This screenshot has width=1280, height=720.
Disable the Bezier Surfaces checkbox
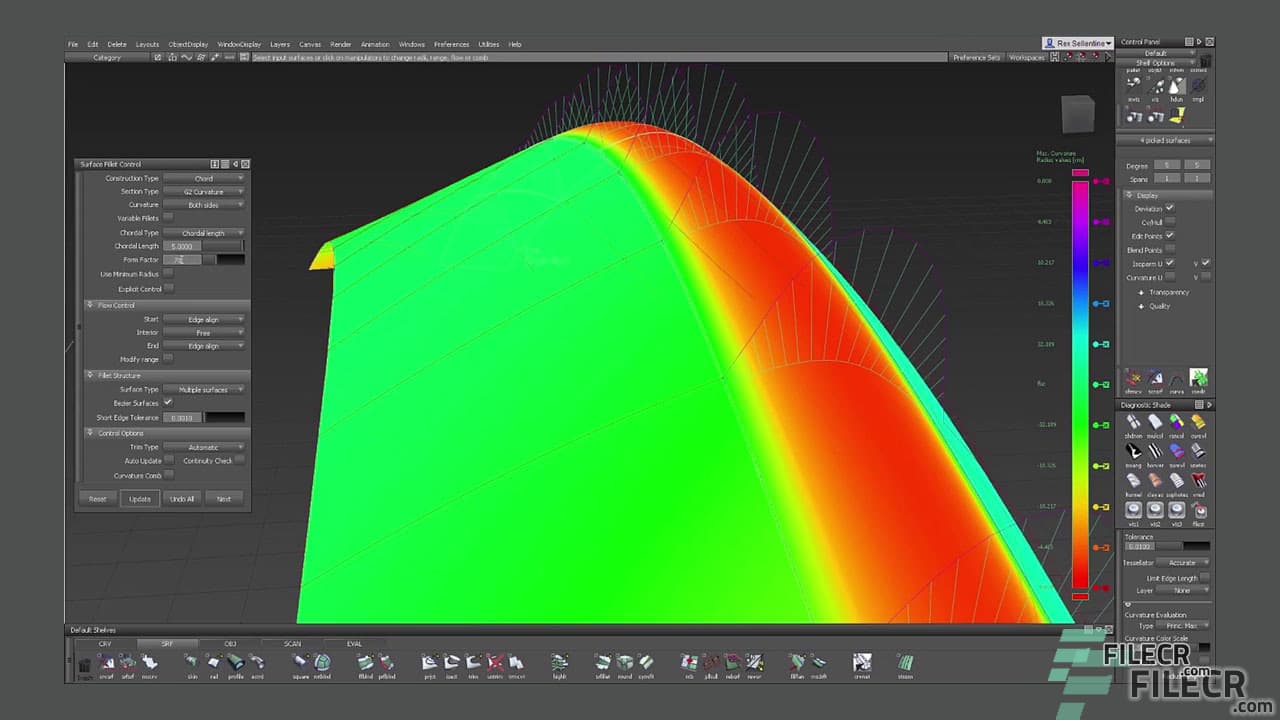coord(168,403)
